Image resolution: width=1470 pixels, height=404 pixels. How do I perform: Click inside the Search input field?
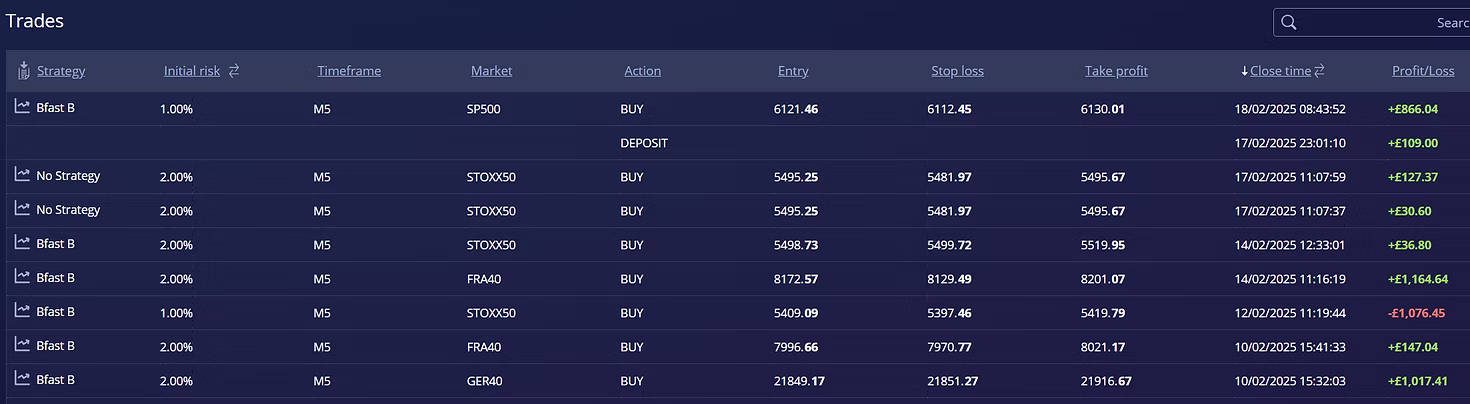1380,23
